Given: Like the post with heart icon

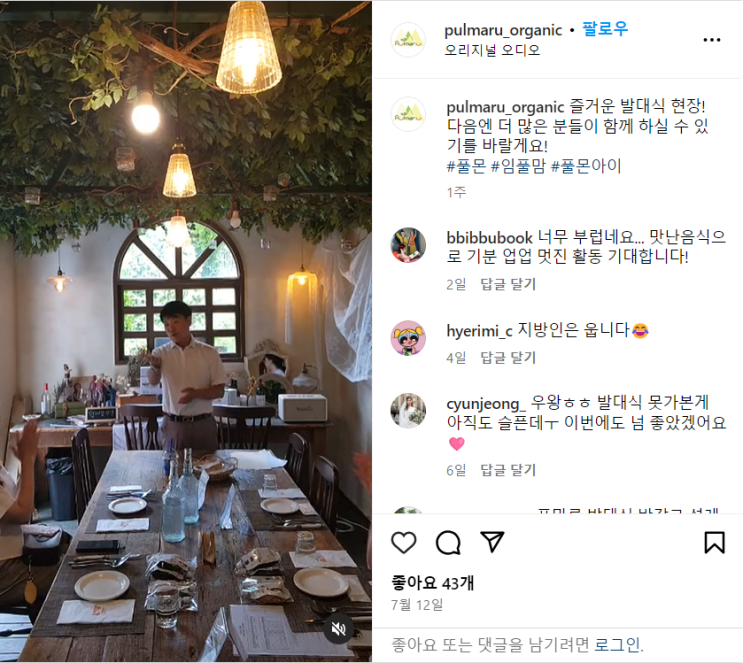Looking at the screenshot, I should (x=404, y=543).
